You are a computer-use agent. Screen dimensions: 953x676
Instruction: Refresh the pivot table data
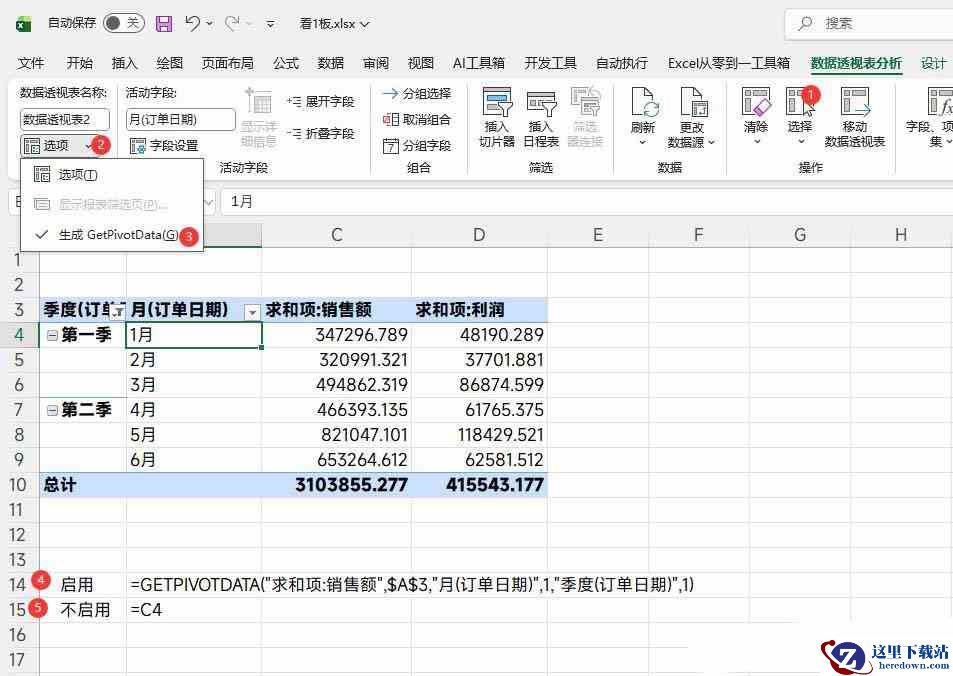[643, 106]
